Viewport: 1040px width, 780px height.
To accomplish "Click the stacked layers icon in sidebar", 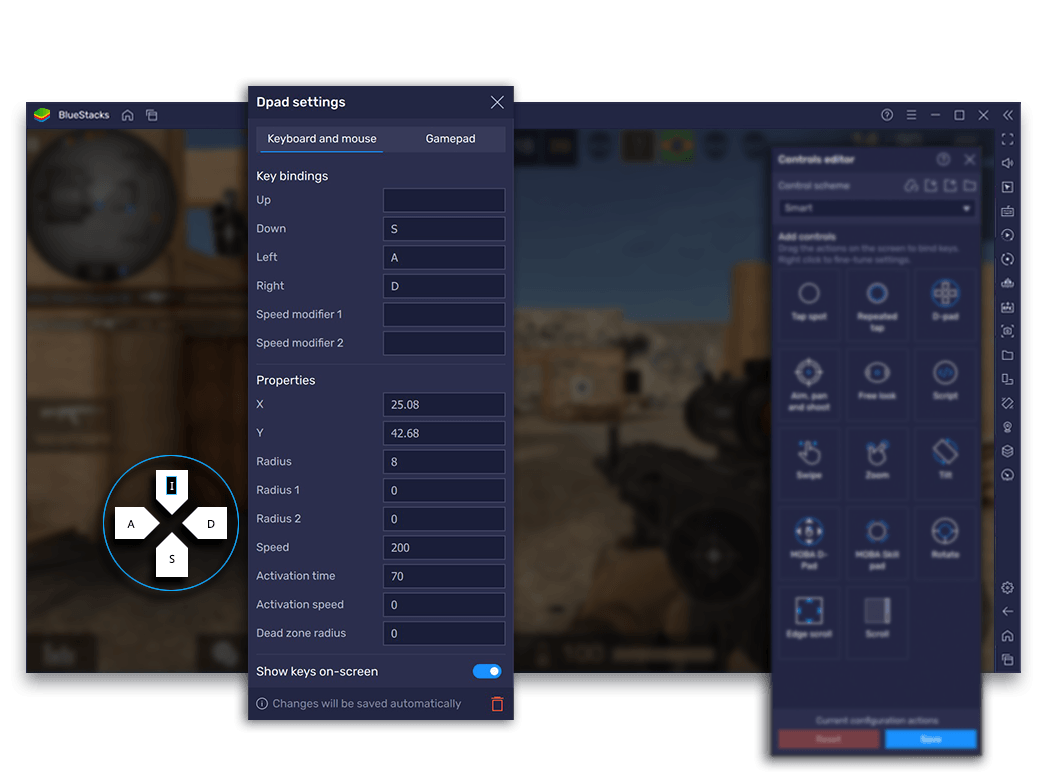I will (1008, 451).
